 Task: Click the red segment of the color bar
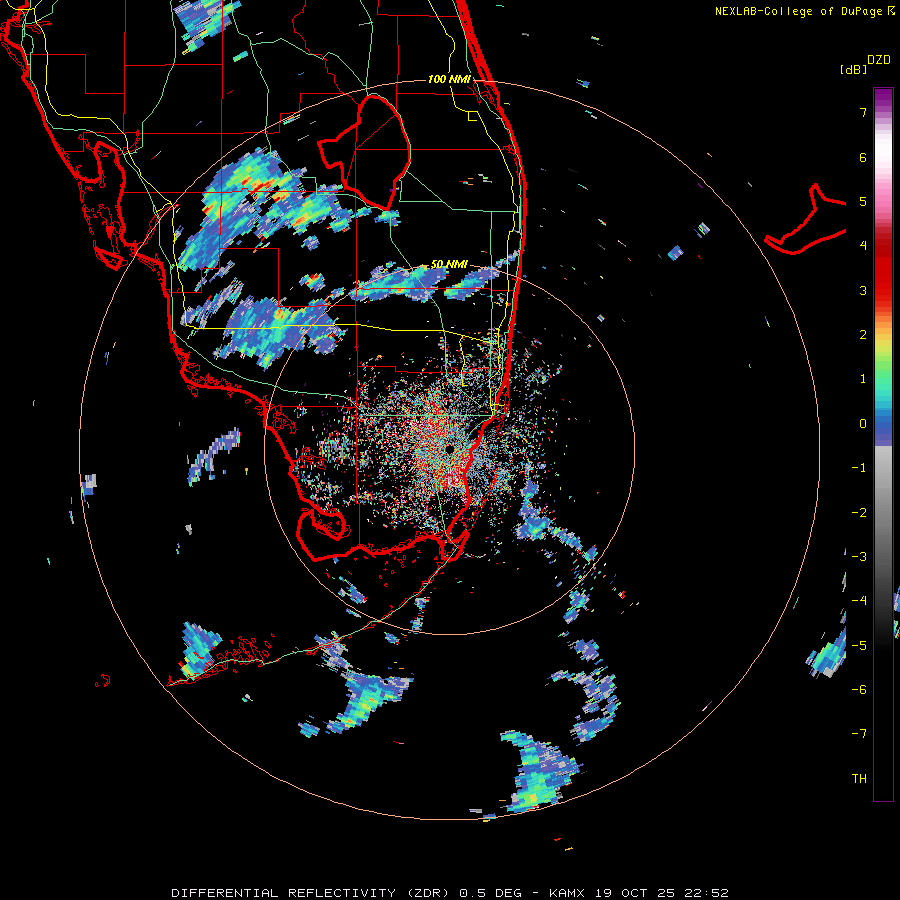click(x=883, y=270)
